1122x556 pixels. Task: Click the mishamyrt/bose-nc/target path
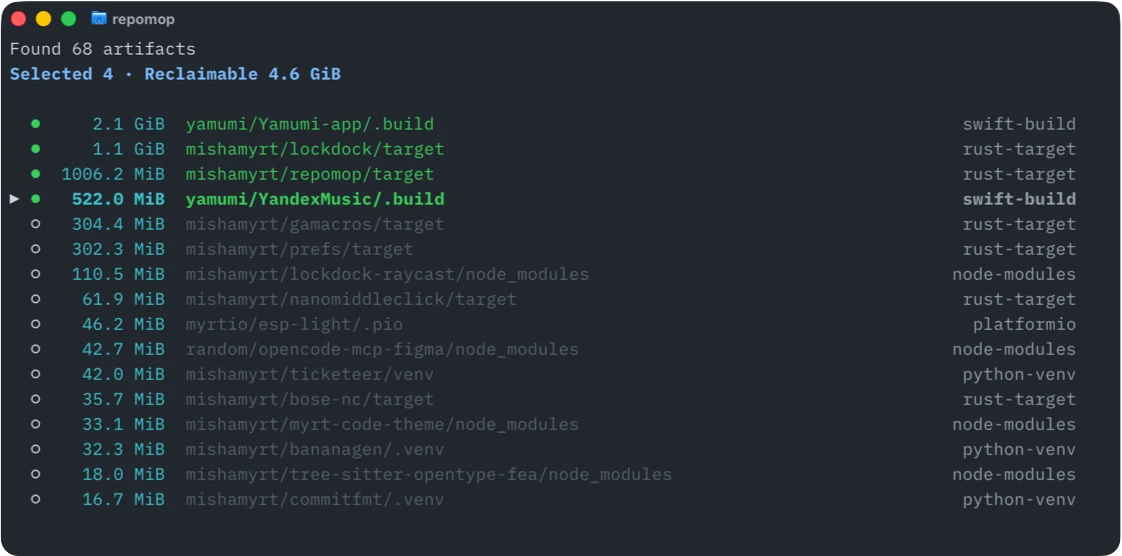point(310,399)
